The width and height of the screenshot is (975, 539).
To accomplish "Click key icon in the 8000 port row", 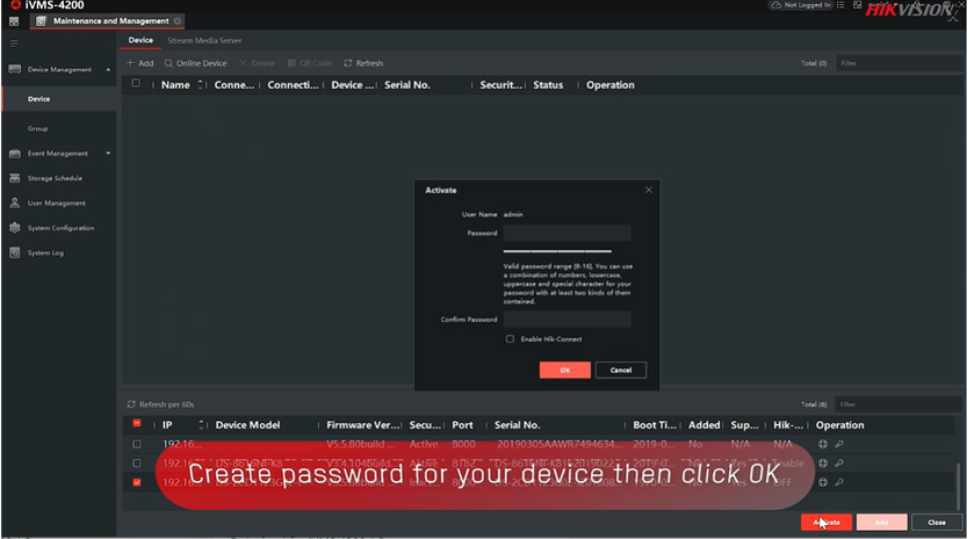I will pyautogui.click(x=839, y=445).
